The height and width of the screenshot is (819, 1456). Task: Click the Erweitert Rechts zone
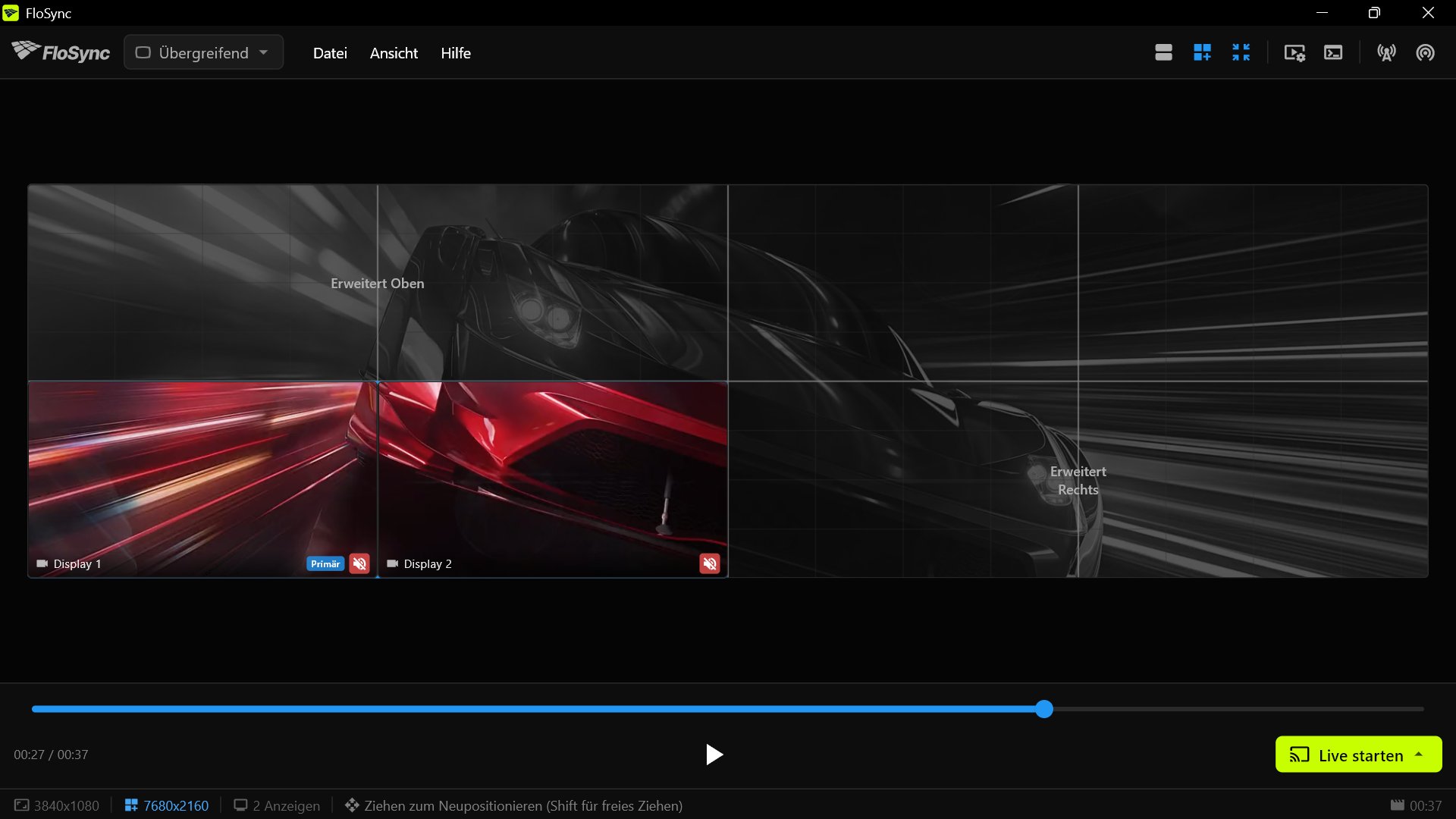pos(1078,480)
